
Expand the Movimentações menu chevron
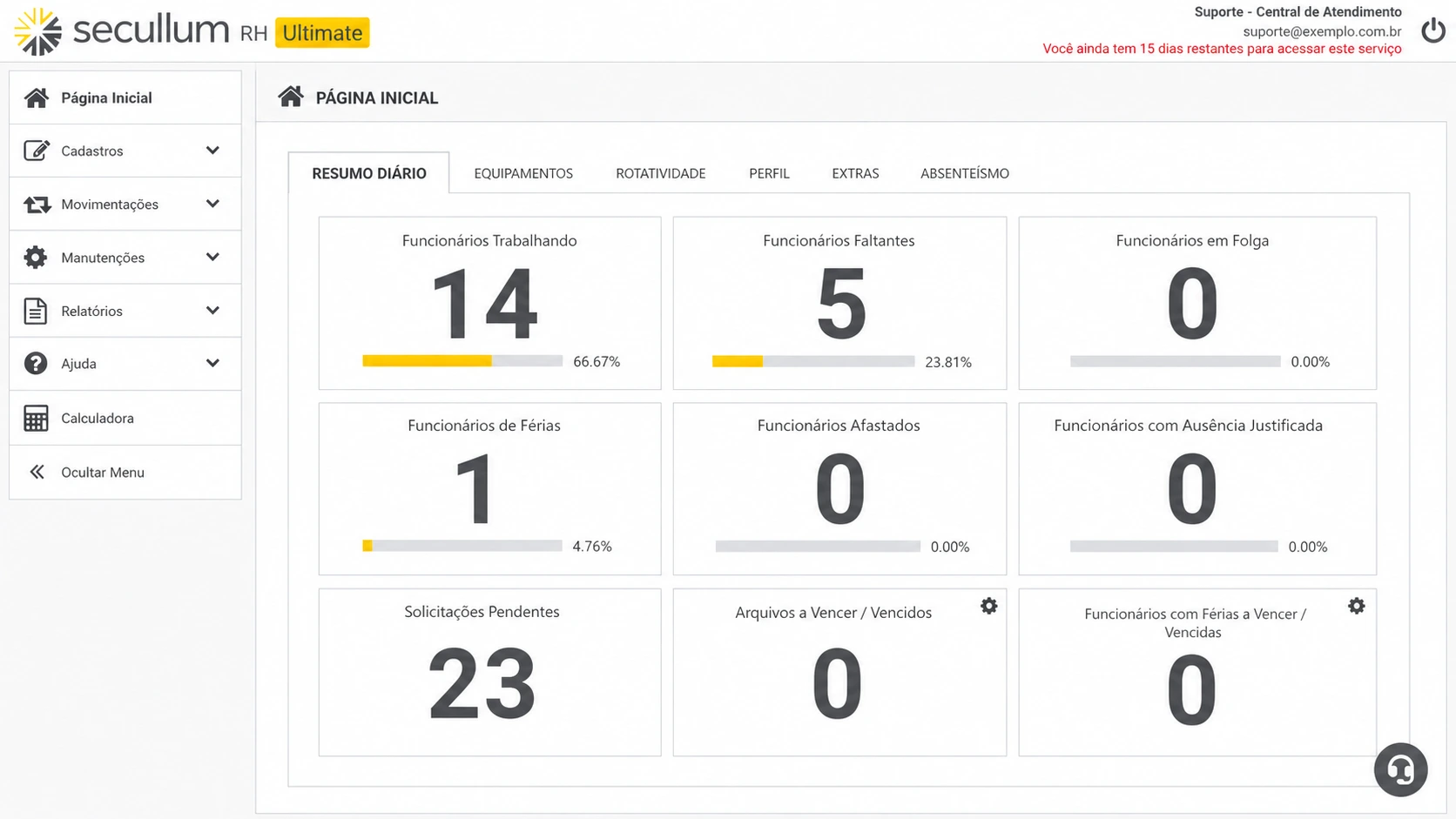point(212,204)
